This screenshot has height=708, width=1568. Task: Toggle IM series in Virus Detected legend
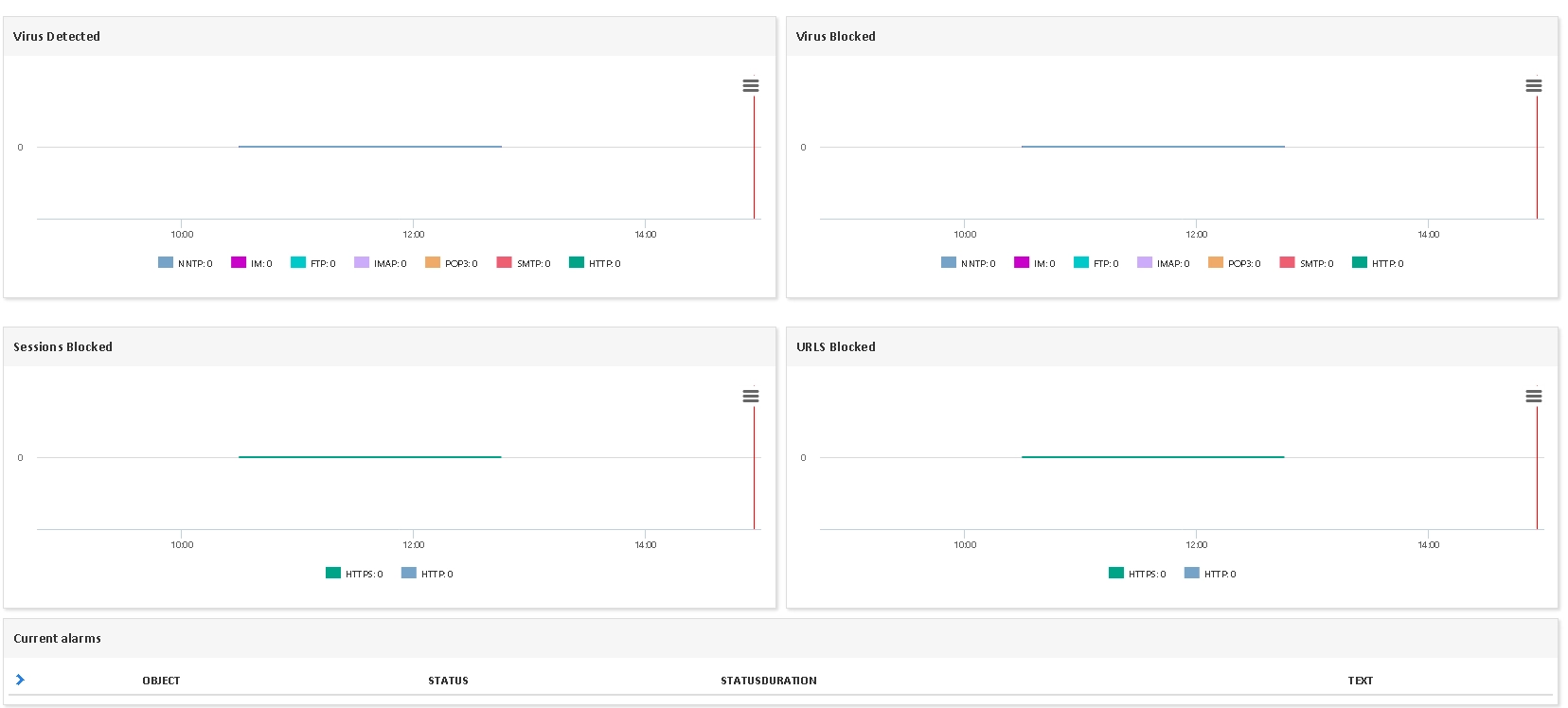252,263
